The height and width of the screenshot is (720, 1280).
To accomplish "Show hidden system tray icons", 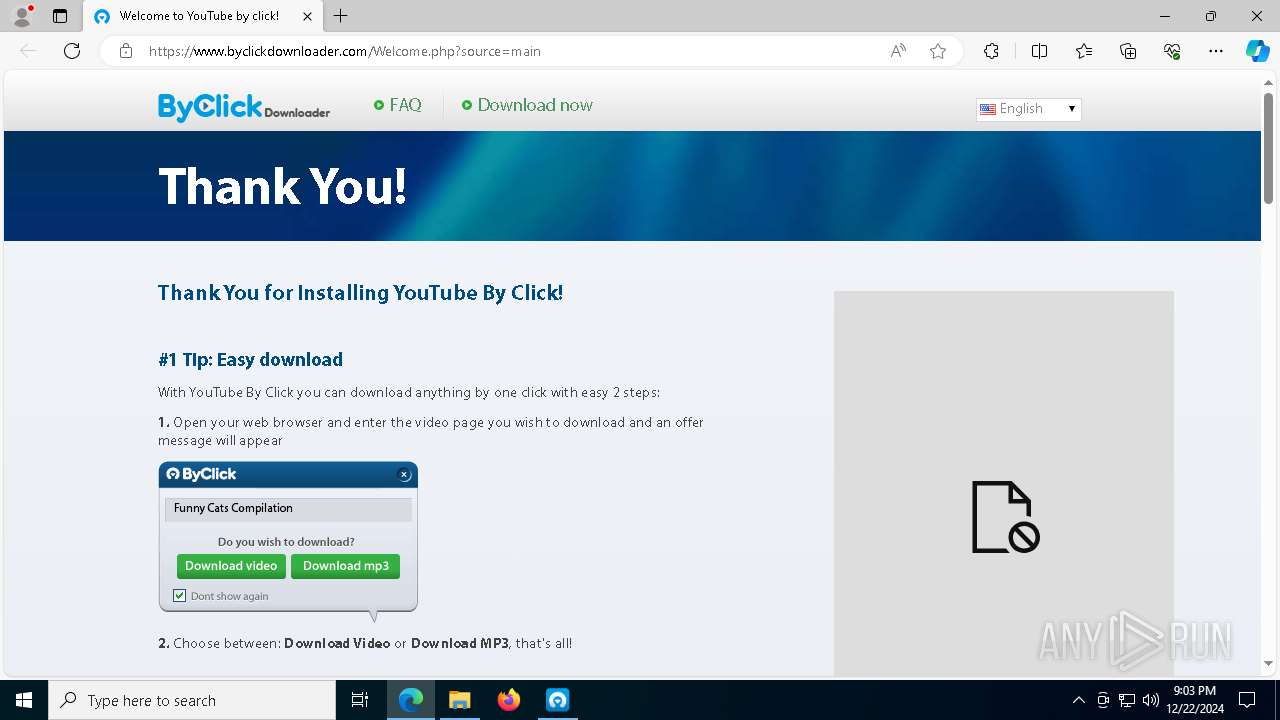I will (1078, 700).
